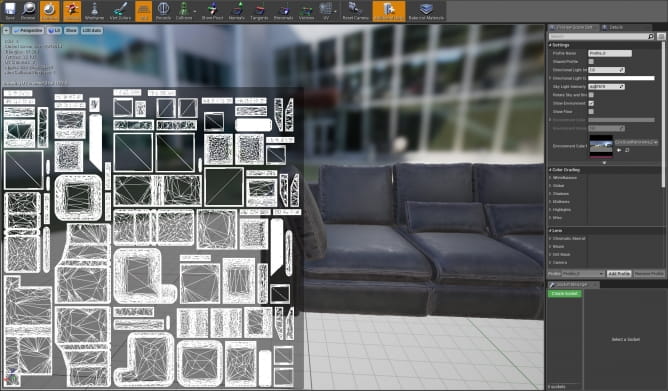Open the LOD Auto menu
668x391 pixels.
[x=92, y=30]
